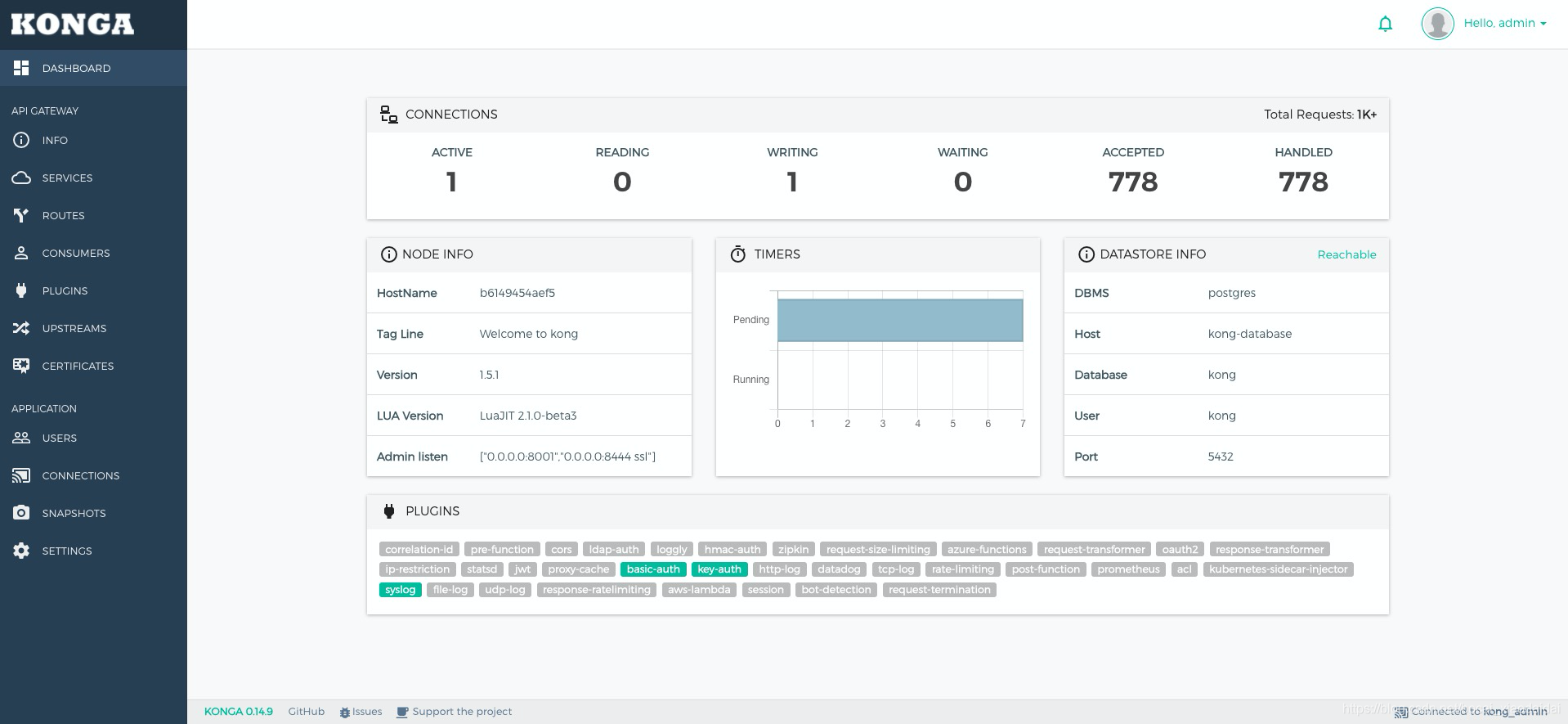Click the Connections panel header icon
The image size is (1568, 724).
pos(389,115)
